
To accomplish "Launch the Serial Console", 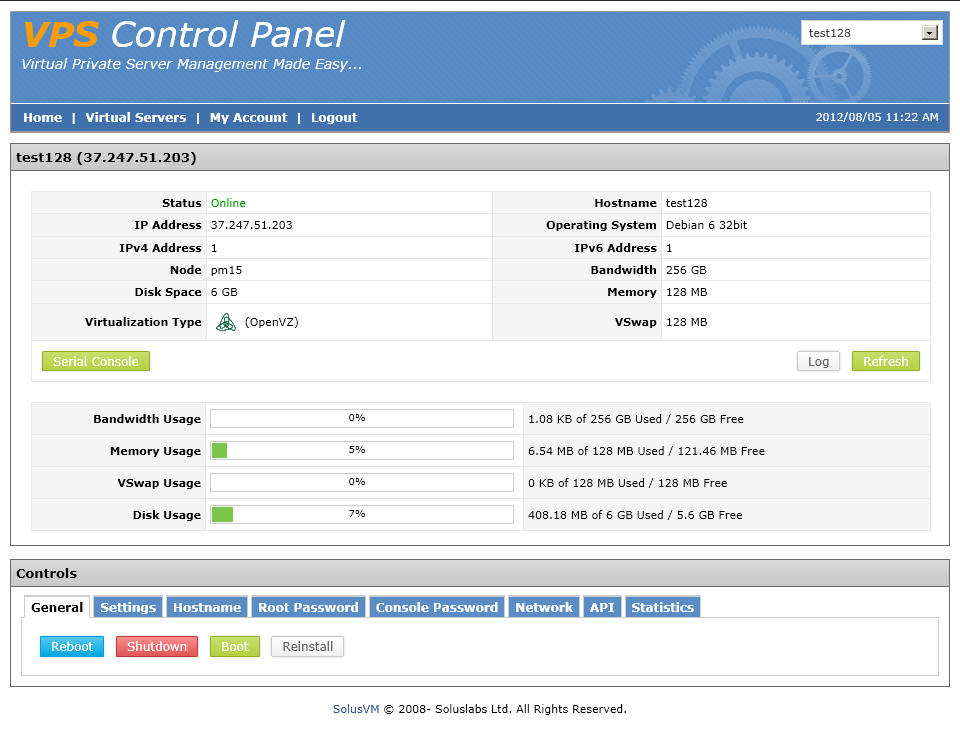I will click(96, 361).
